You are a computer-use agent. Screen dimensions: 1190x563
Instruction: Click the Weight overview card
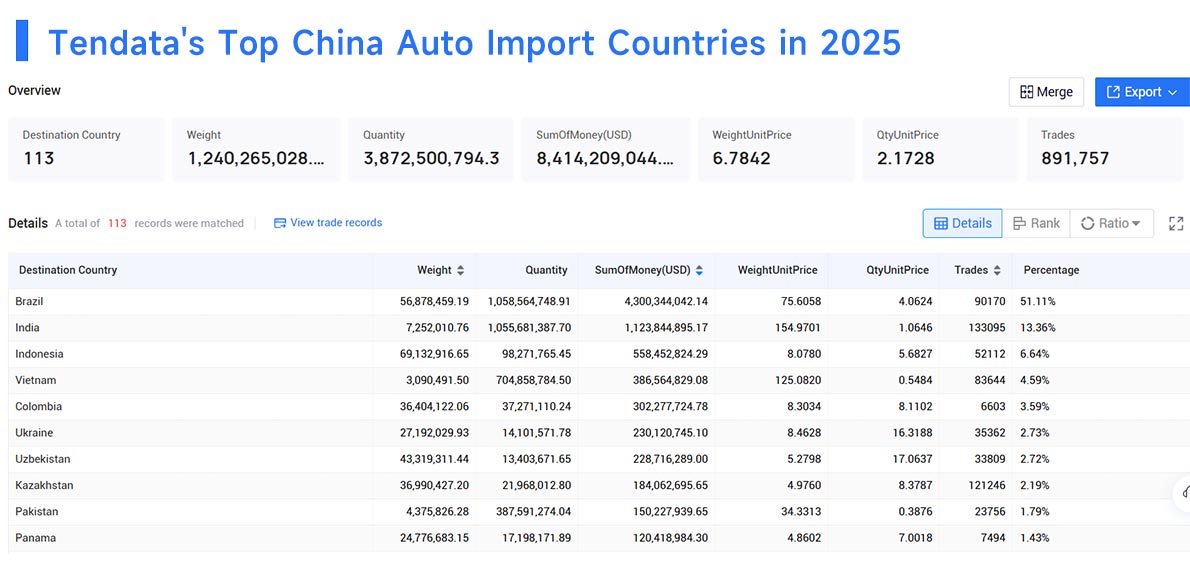[257, 149]
